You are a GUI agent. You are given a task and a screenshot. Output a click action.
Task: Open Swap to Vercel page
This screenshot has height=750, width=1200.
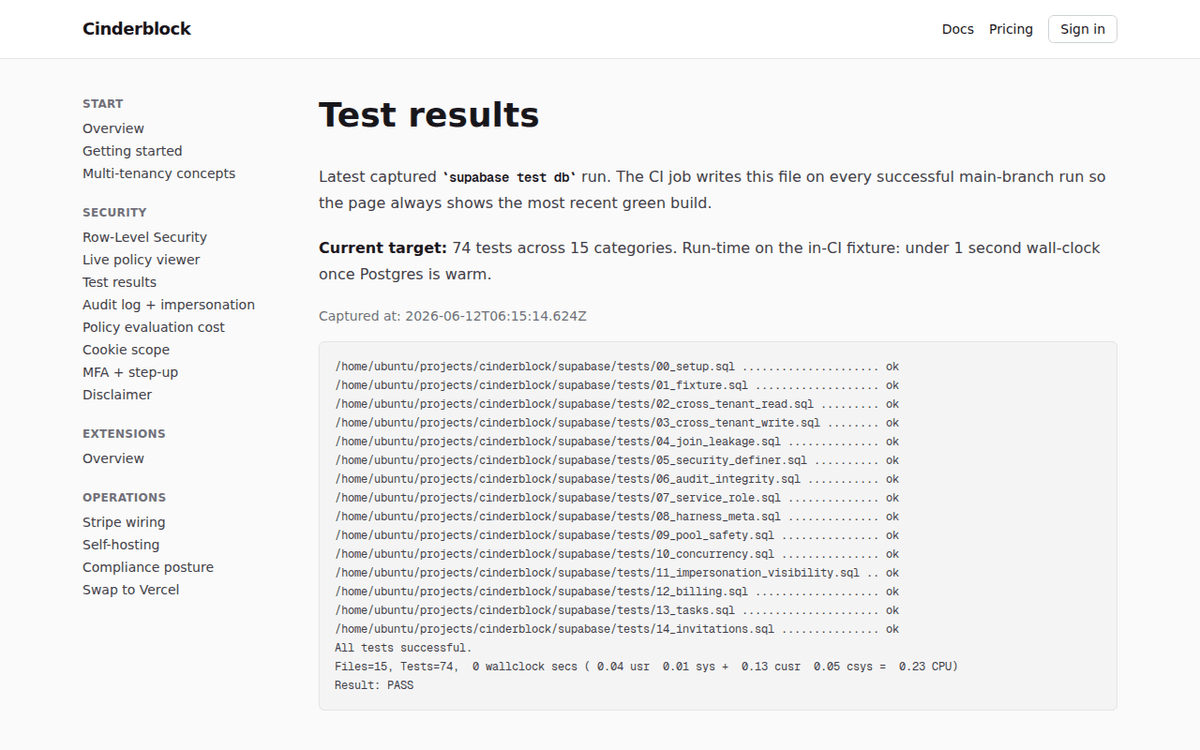tap(131, 590)
